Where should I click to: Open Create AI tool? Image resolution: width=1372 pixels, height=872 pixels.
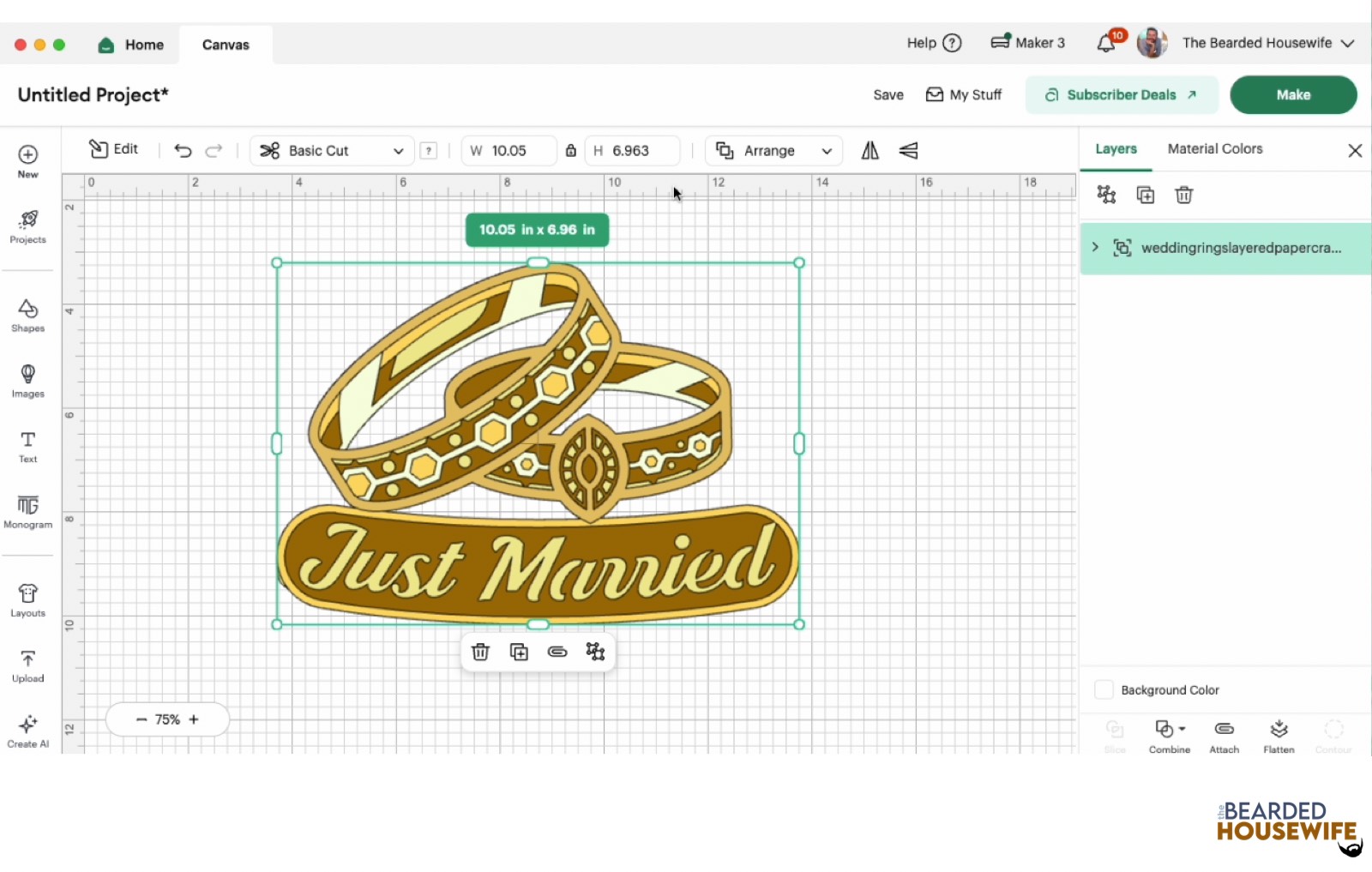27,731
